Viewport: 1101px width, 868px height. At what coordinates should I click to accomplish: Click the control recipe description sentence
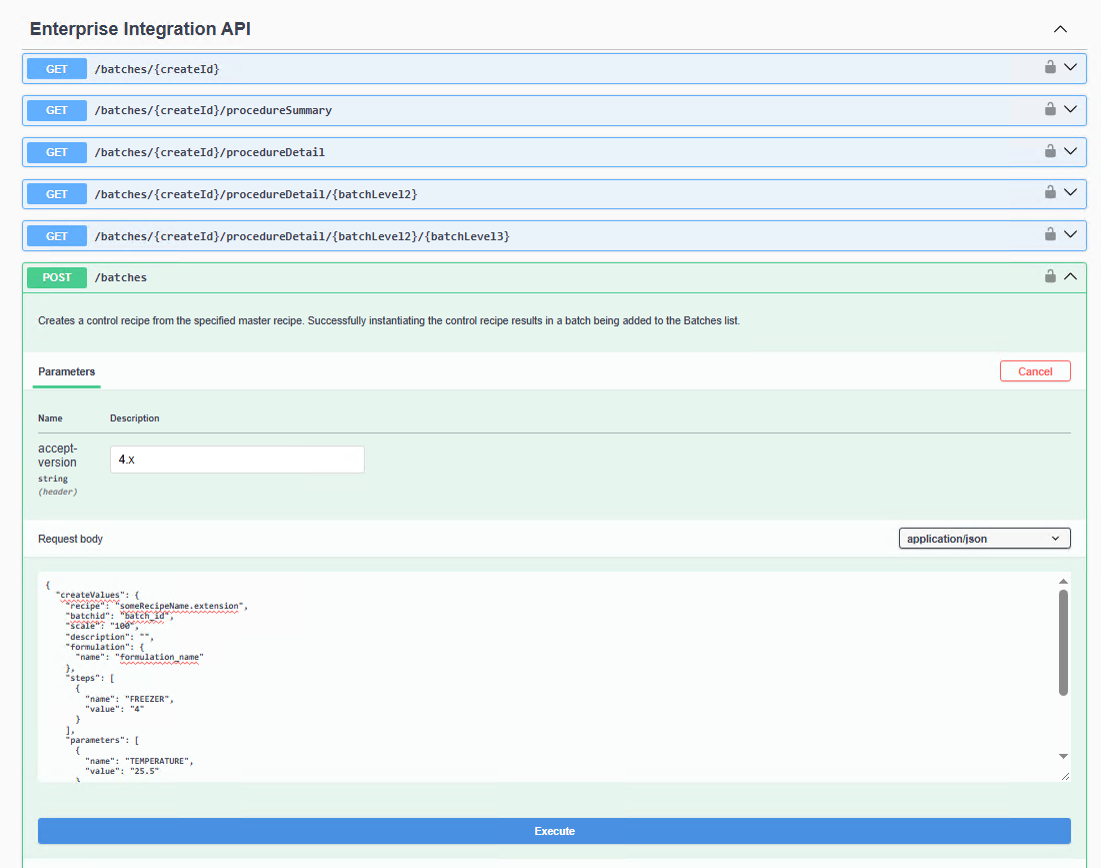[x=388, y=320]
